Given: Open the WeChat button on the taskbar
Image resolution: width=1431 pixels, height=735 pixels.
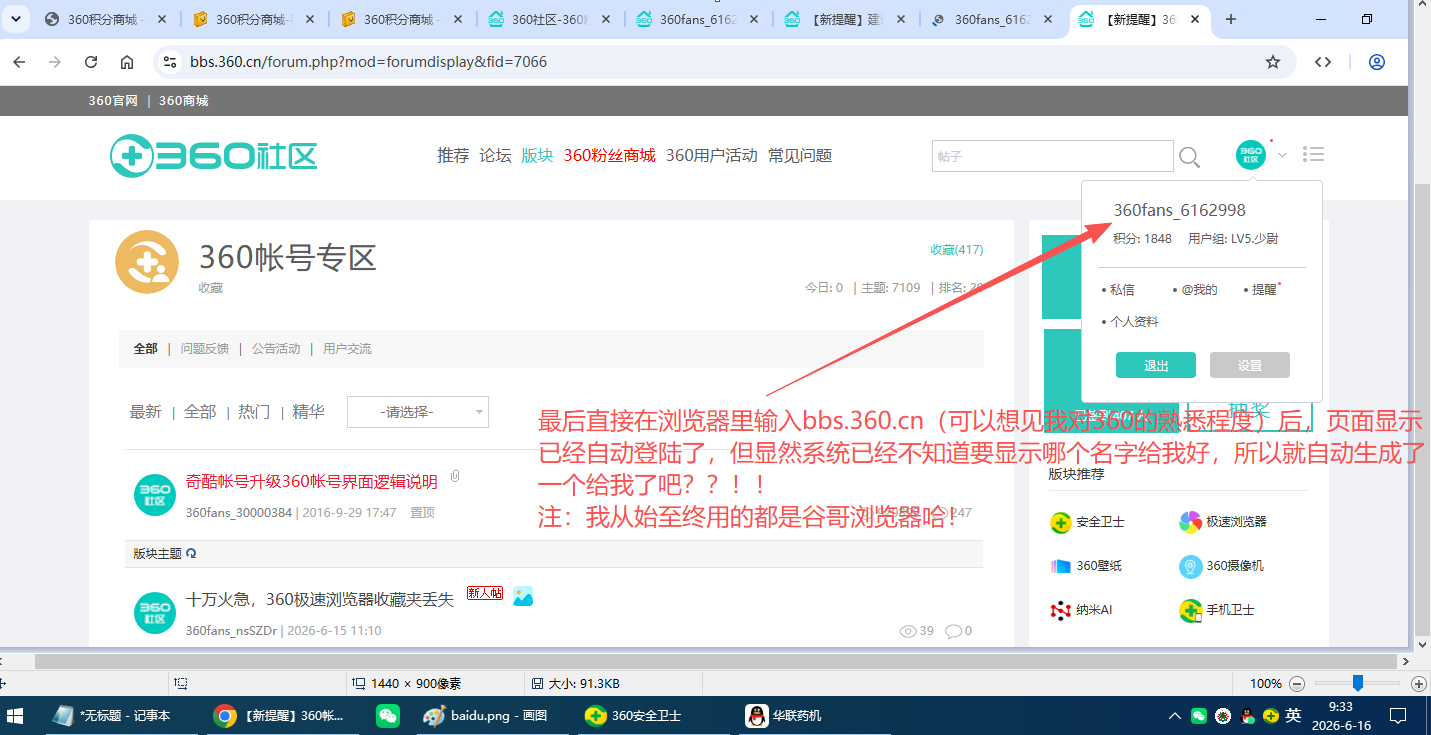Looking at the screenshot, I should [x=387, y=716].
